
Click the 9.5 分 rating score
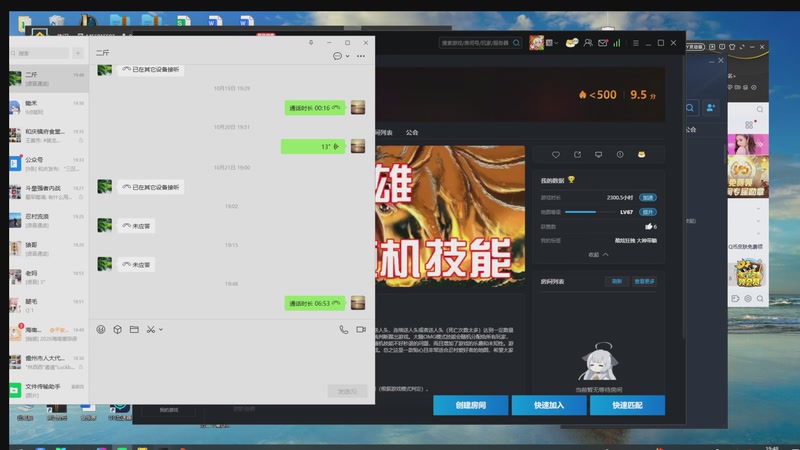pyautogui.click(x=643, y=95)
